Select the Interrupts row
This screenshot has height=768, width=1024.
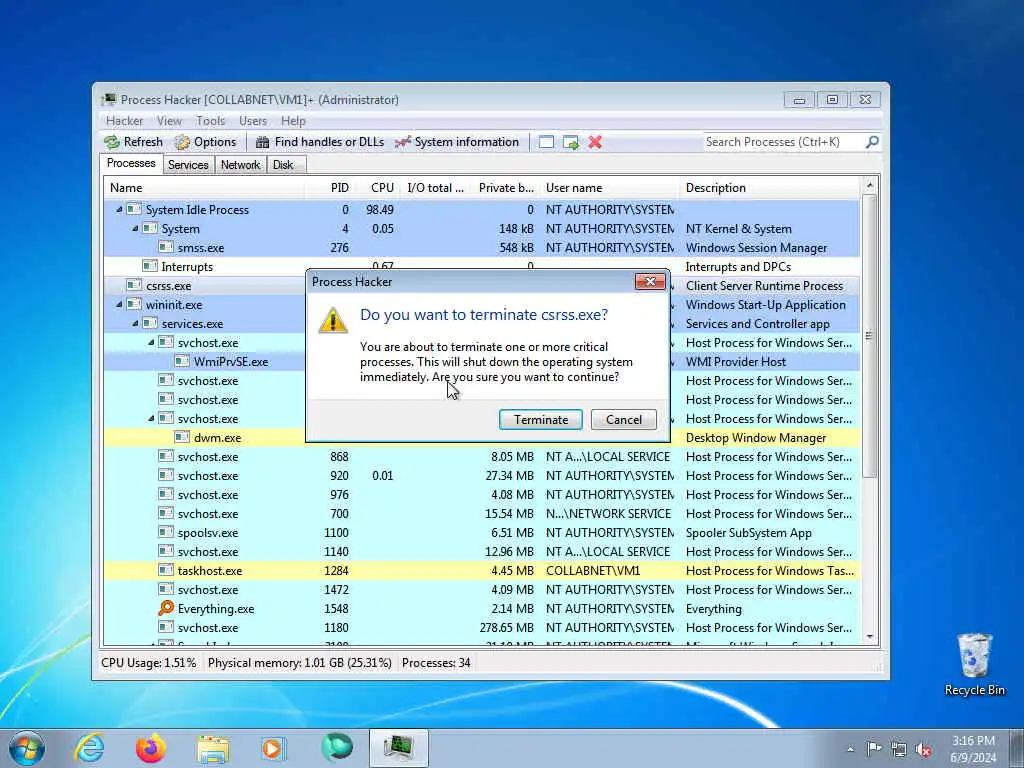click(482, 266)
